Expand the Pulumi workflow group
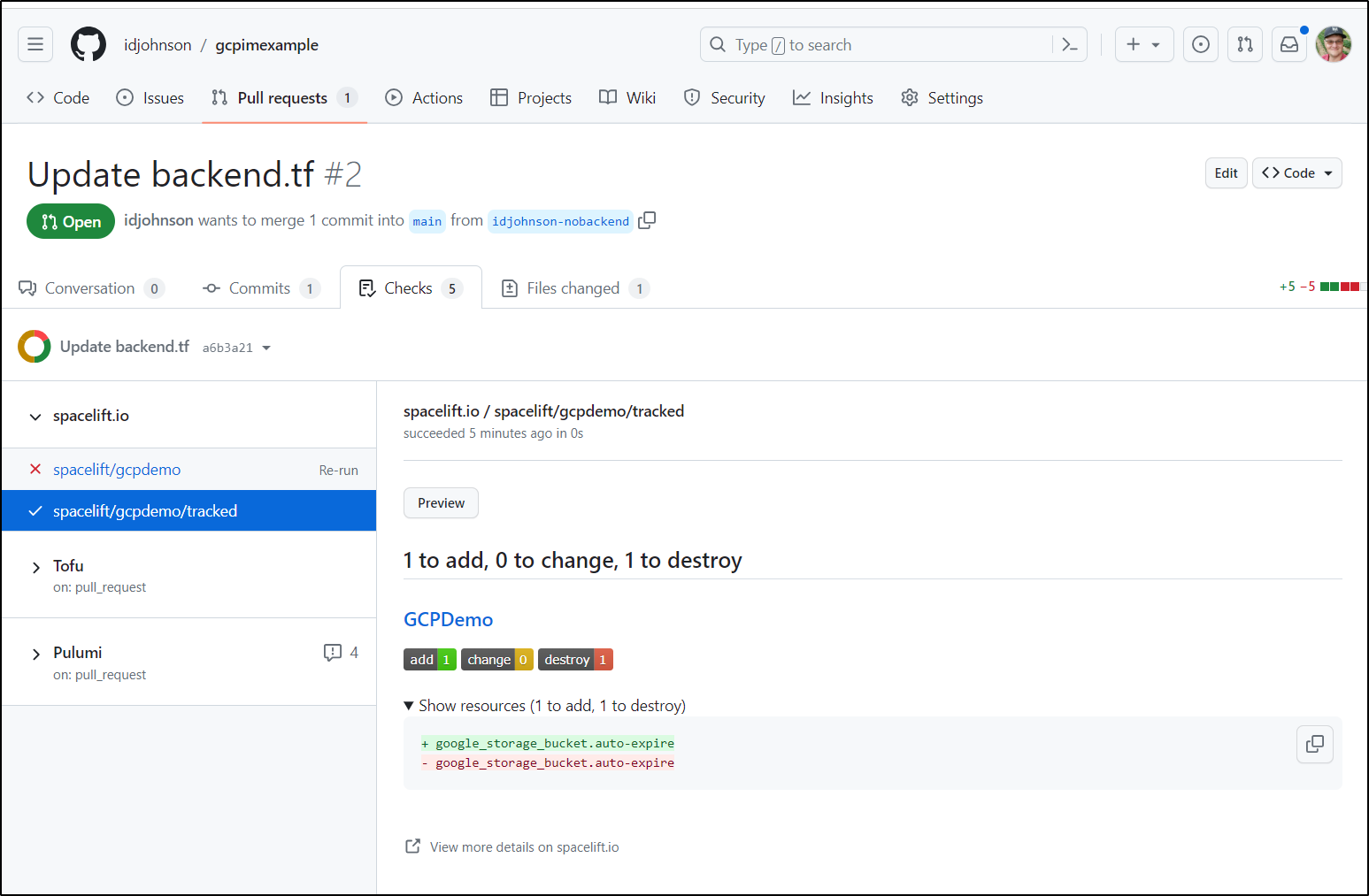This screenshot has width=1369, height=896. pos(36,655)
